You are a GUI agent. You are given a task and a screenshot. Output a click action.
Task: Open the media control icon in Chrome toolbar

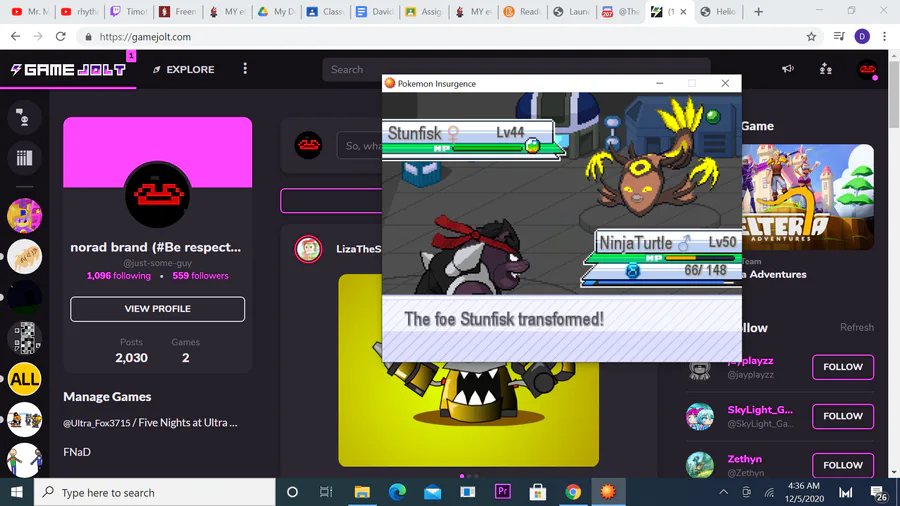839,37
